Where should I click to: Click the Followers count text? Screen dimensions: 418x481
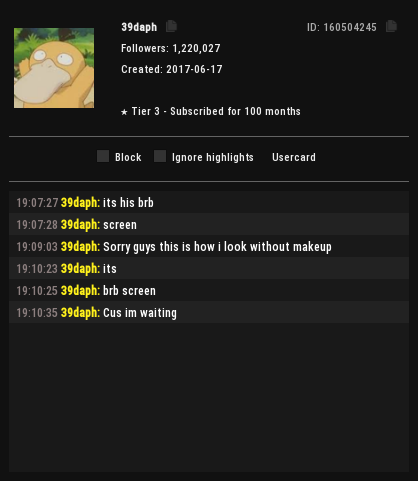(x=171, y=48)
